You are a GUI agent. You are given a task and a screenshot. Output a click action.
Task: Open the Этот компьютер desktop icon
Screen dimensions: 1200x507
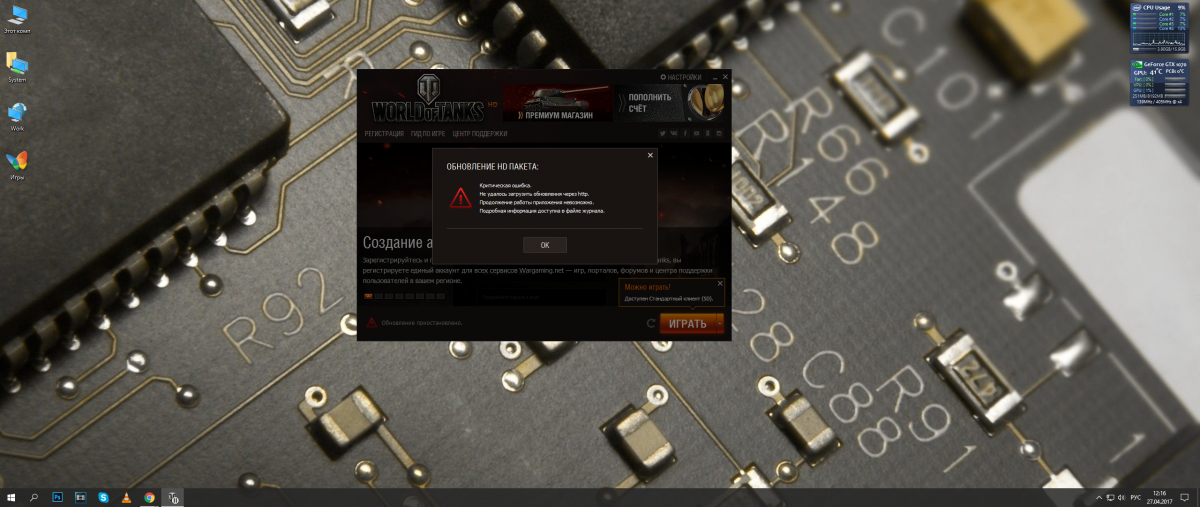tap(16, 20)
